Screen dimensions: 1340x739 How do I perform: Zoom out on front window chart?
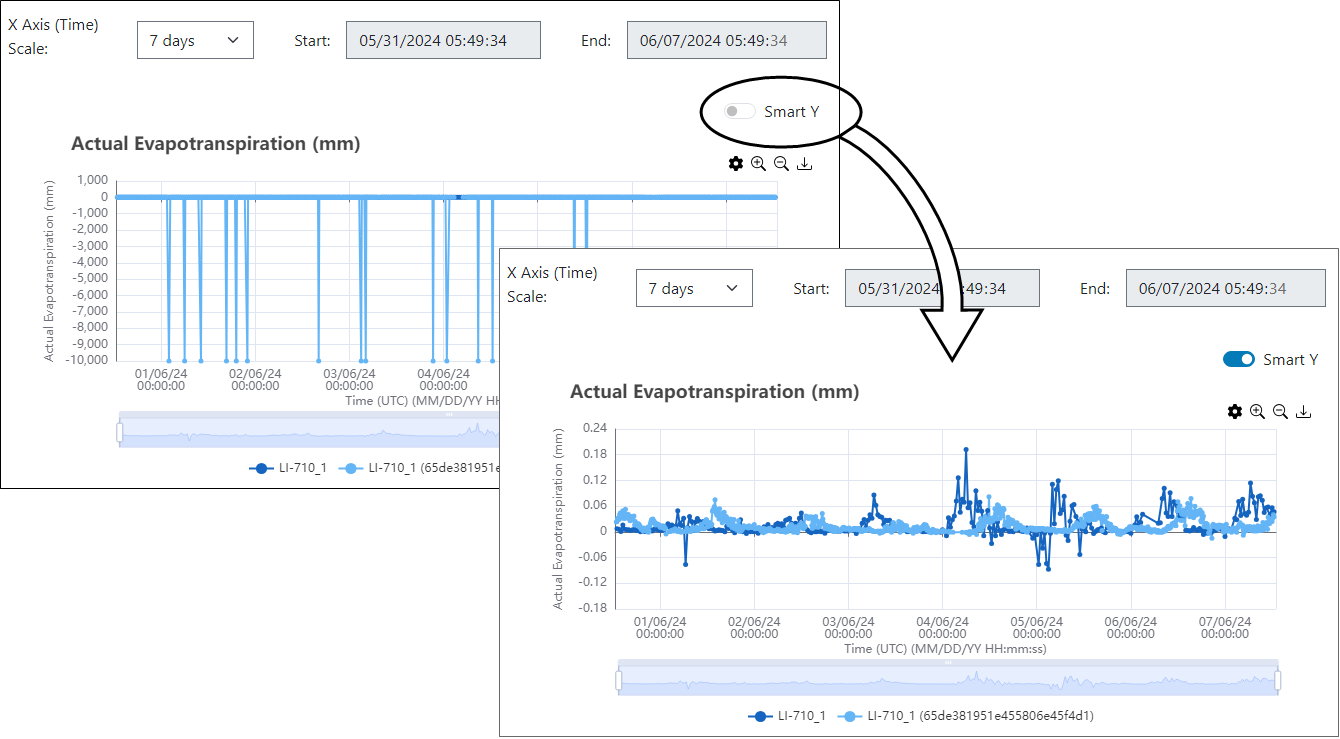click(1281, 412)
